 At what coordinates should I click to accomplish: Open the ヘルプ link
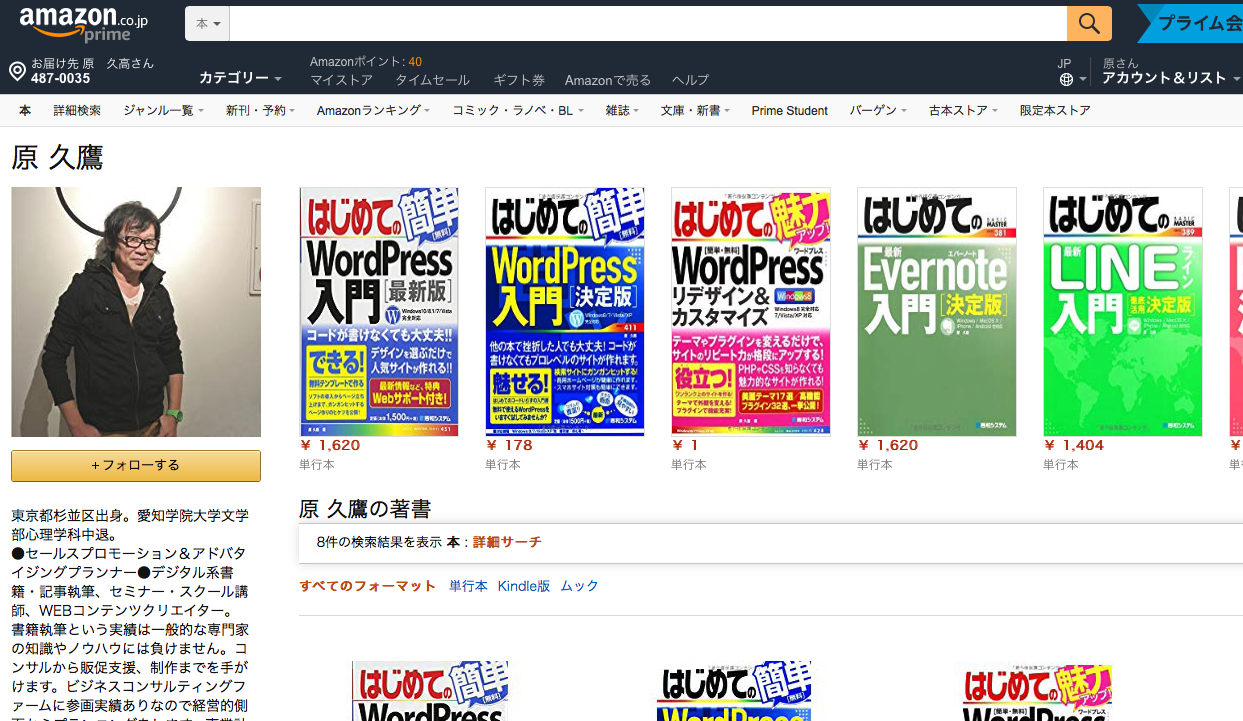pyautogui.click(x=690, y=80)
